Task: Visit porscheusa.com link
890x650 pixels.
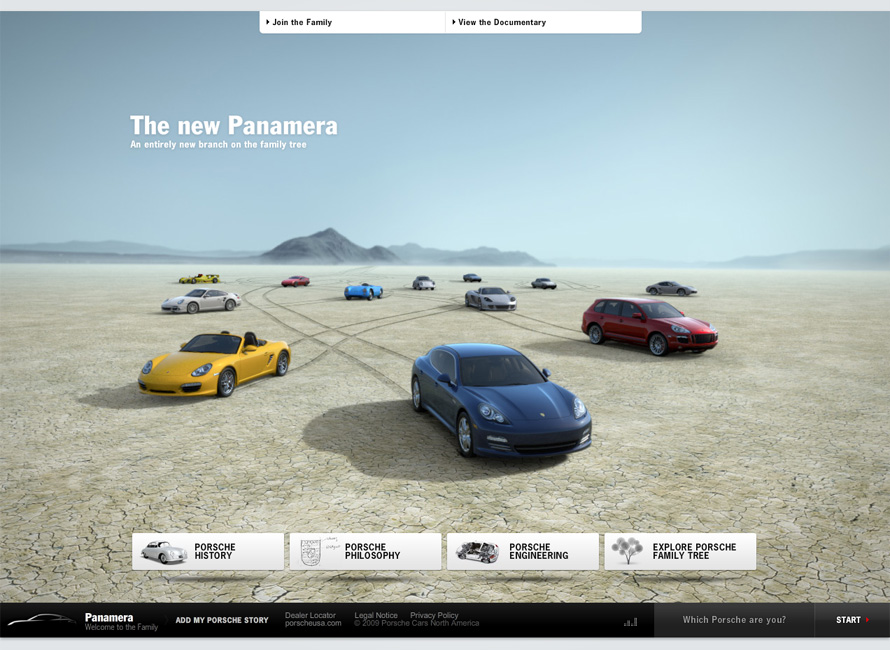Action: coord(313,623)
